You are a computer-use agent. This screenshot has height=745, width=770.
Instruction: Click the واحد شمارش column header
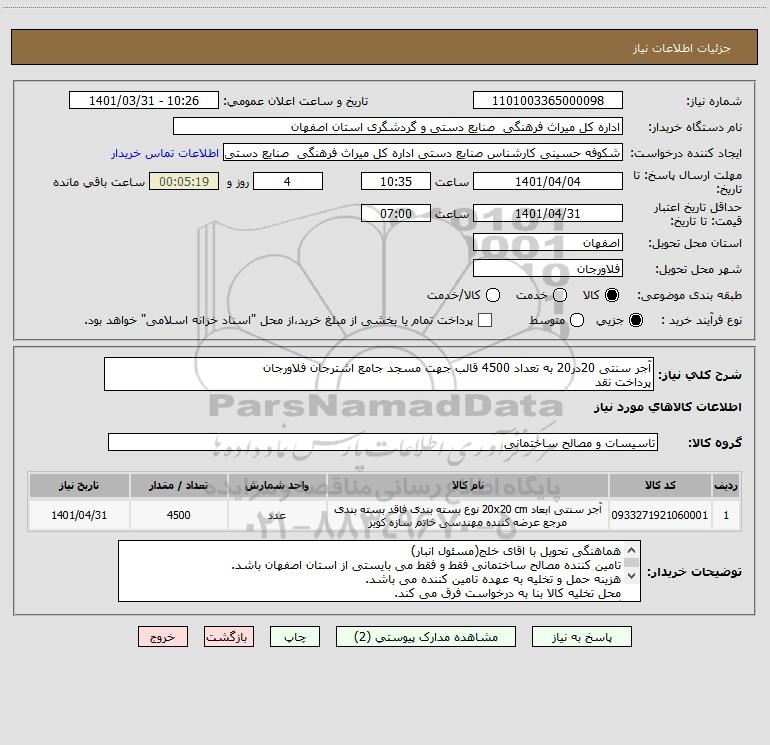(277, 486)
